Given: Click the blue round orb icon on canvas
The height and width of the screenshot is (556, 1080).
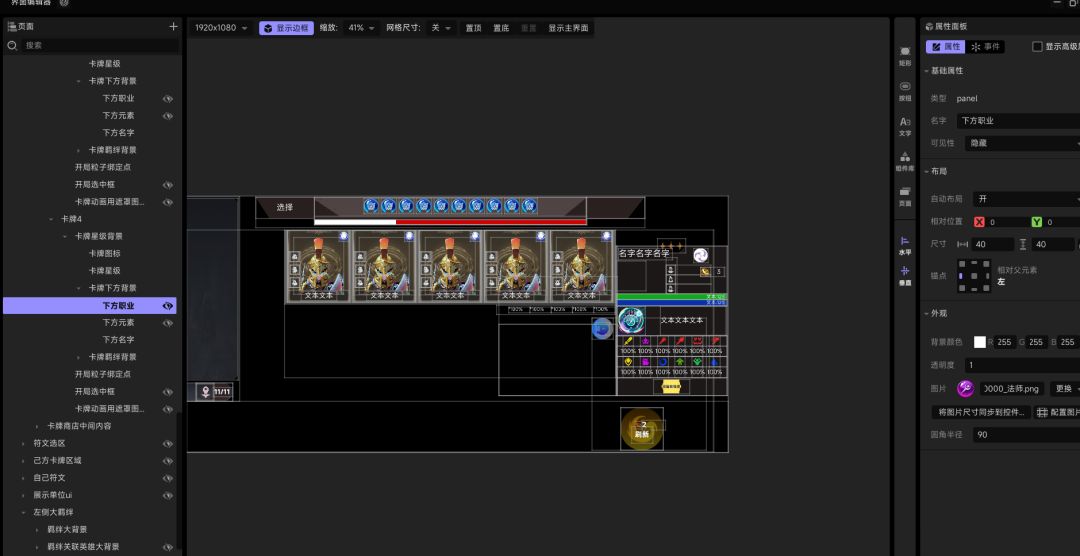Looking at the screenshot, I should 602,329.
